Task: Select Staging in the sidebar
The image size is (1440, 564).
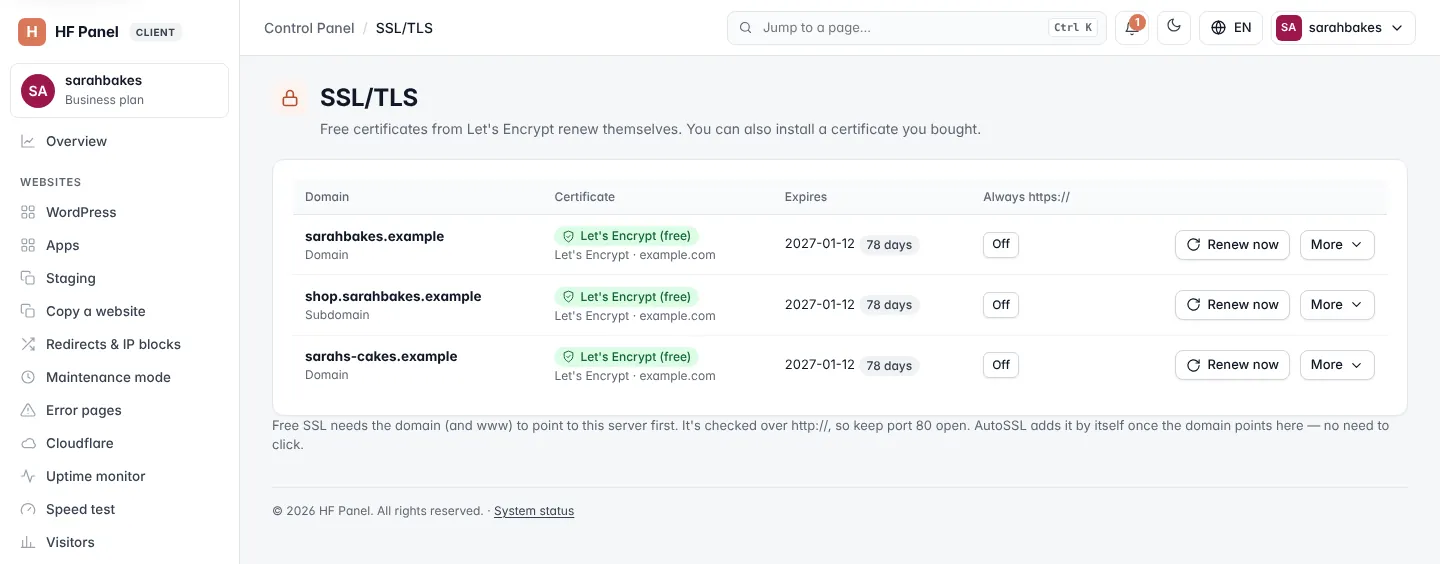Action: pos(120,278)
